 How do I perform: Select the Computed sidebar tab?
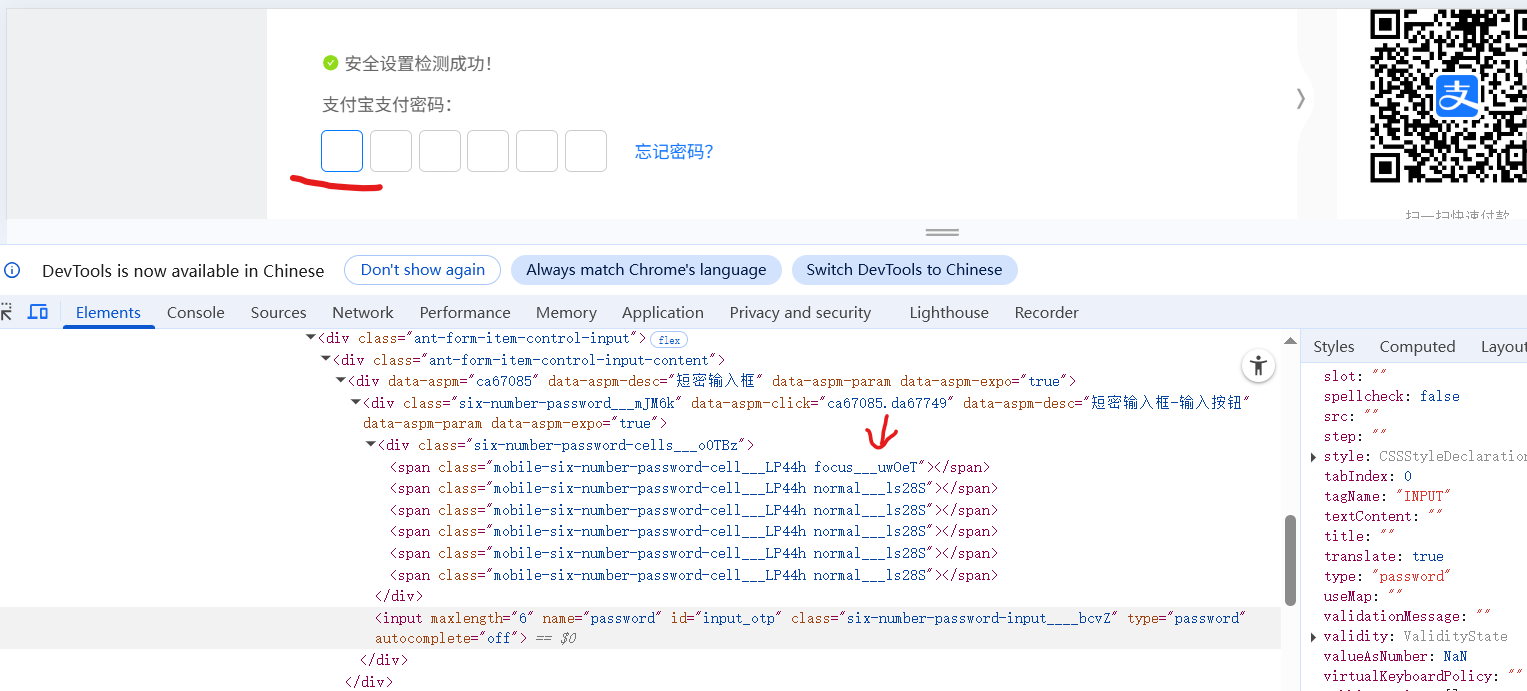pos(1417,346)
